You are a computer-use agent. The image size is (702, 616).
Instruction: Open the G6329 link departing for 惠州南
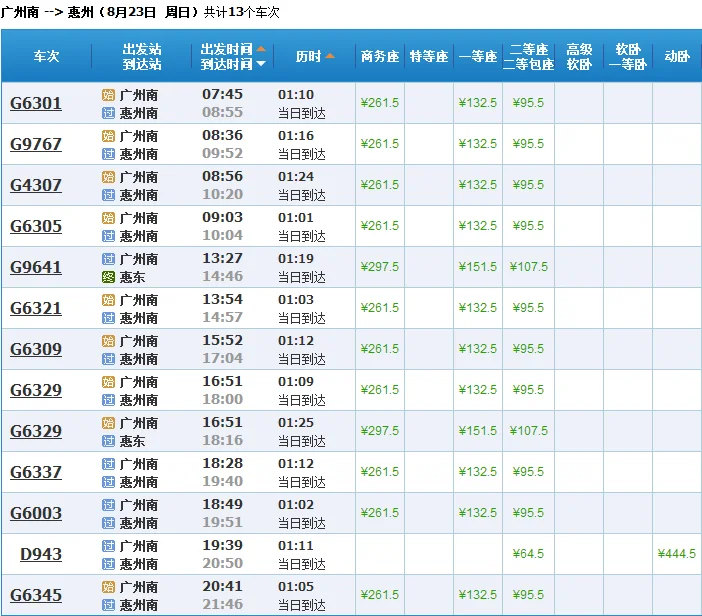36,390
